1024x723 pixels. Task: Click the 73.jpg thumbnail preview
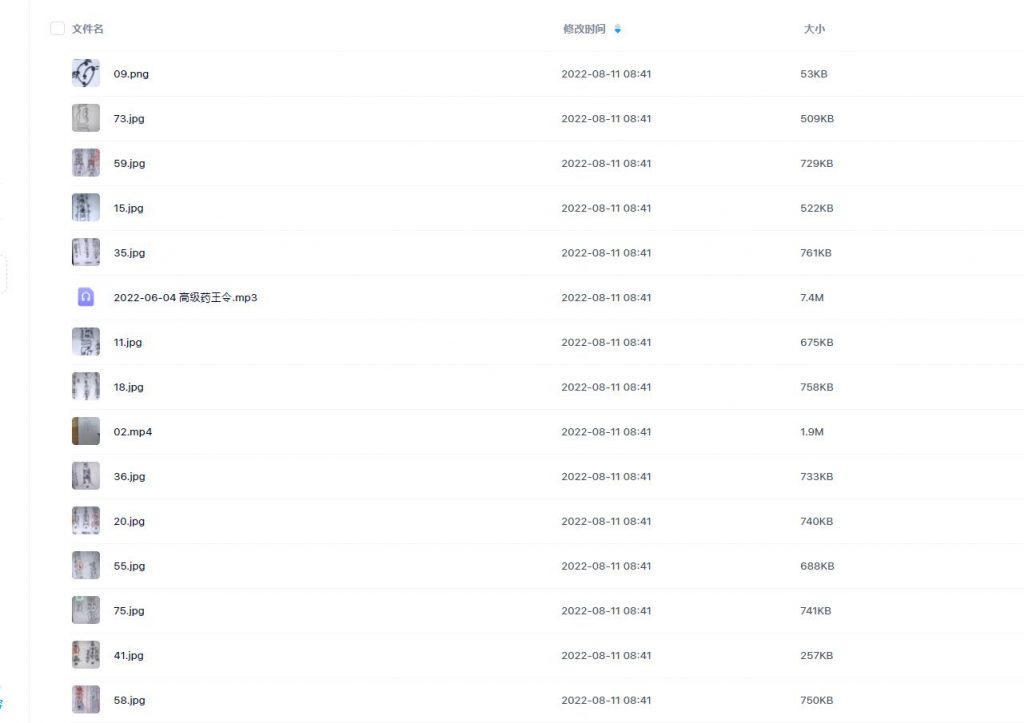86,118
